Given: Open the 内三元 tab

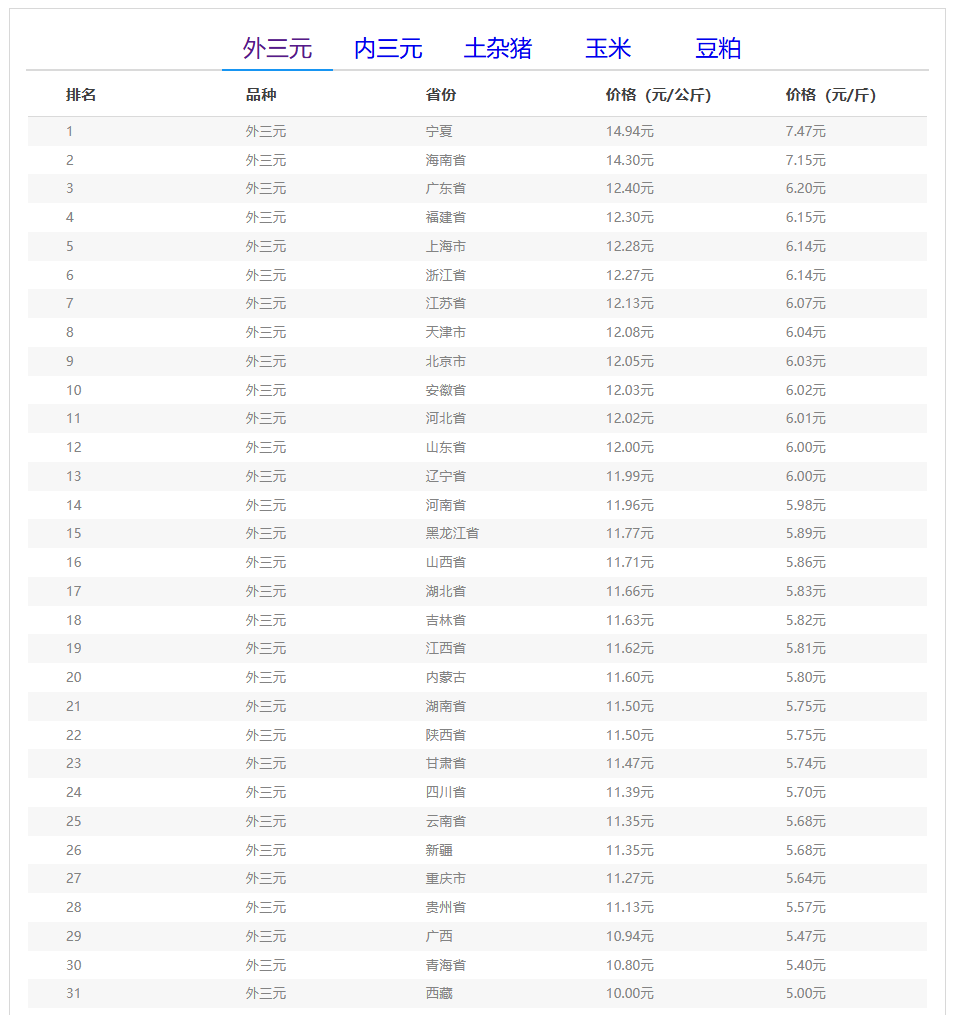Looking at the screenshot, I should 388,48.
